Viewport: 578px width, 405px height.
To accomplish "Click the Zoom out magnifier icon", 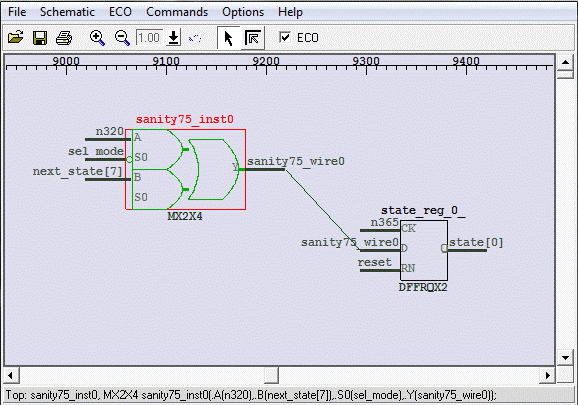I will (122, 38).
